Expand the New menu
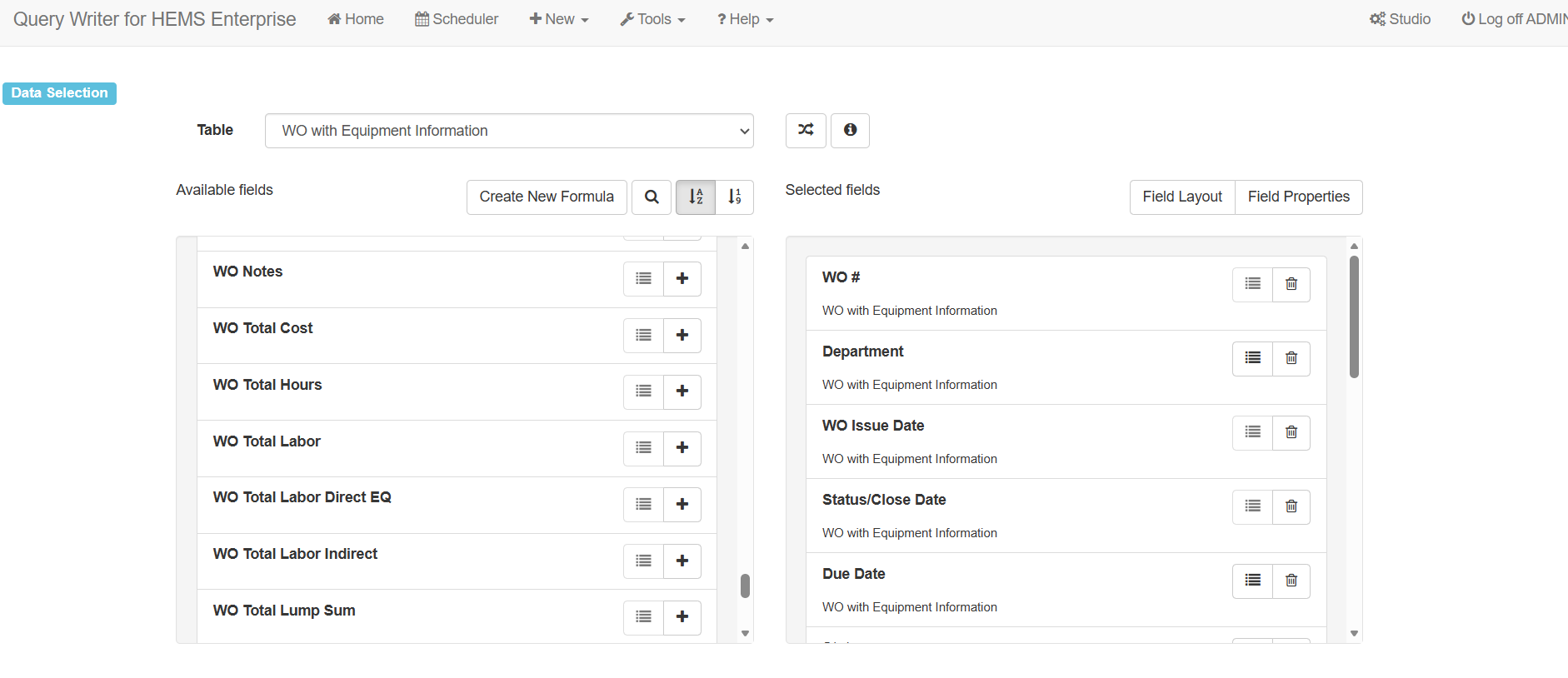1568x678 pixels. 559,19
